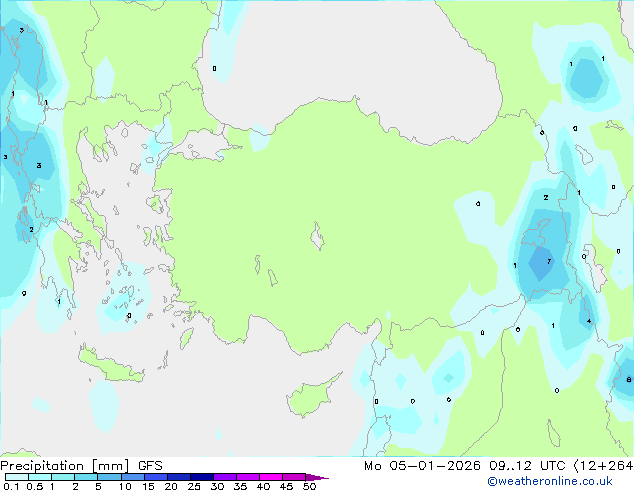Click the 35–40 mm violet legend swatch
The image size is (634, 490).
click(247, 477)
